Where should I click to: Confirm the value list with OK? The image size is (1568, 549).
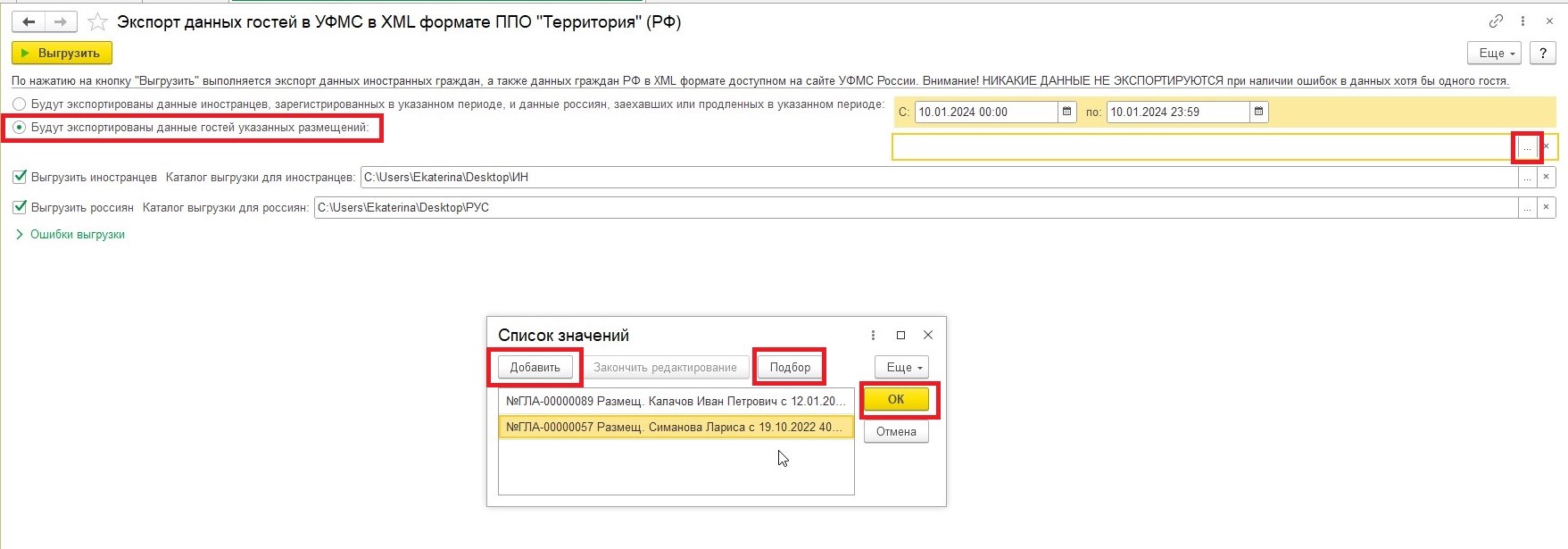point(896,399)
